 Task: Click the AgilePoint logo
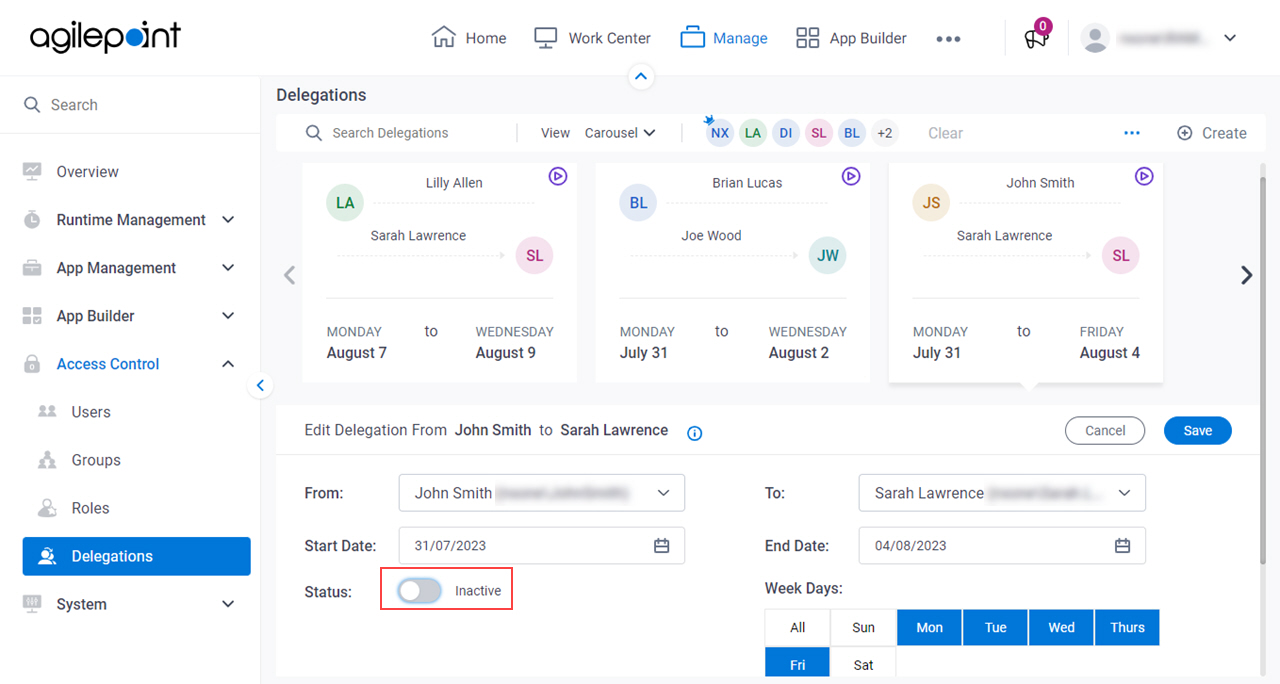point(105,38)
